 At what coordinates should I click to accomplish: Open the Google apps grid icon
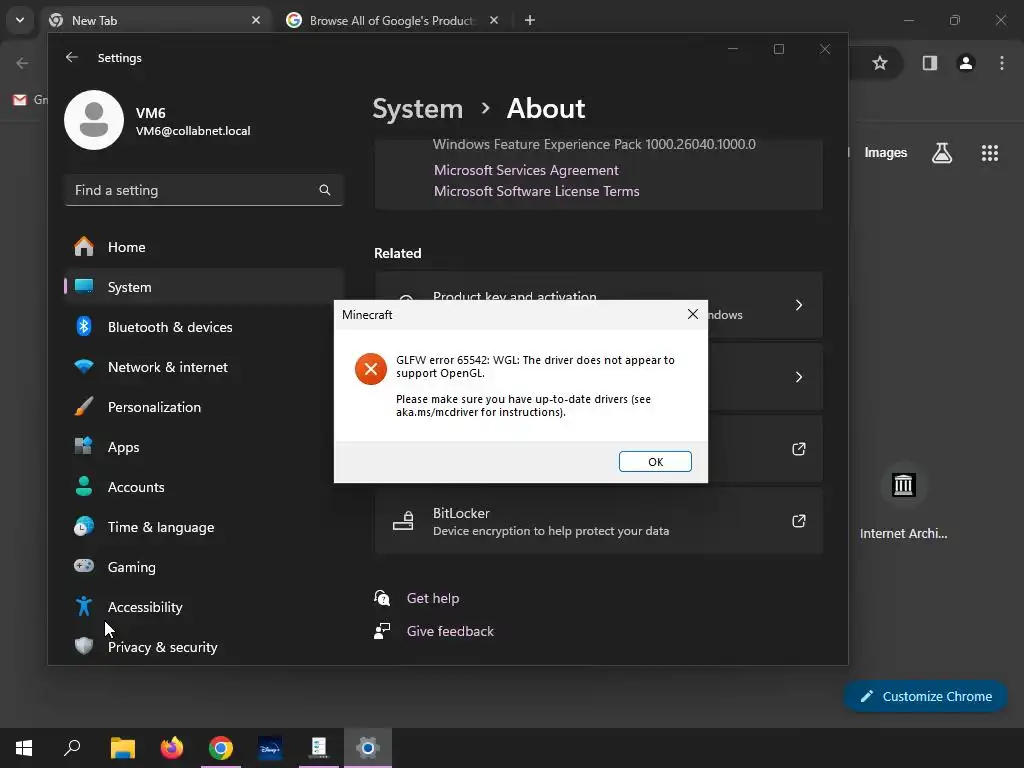[990, 153]
